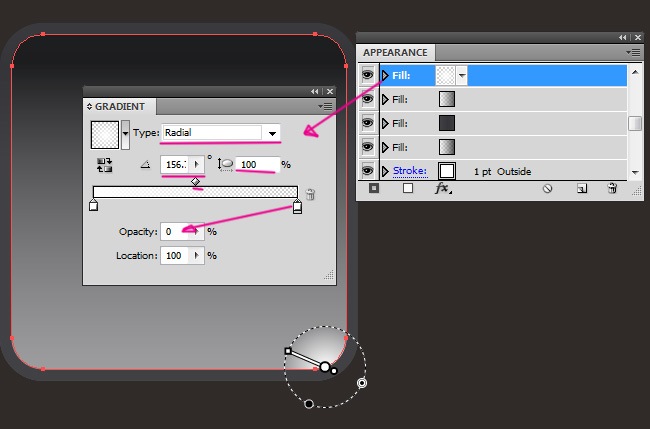650x429 pixels.
Task: Toggle visibility of the Stroke attribute
Action: click(x=367, y=171)
